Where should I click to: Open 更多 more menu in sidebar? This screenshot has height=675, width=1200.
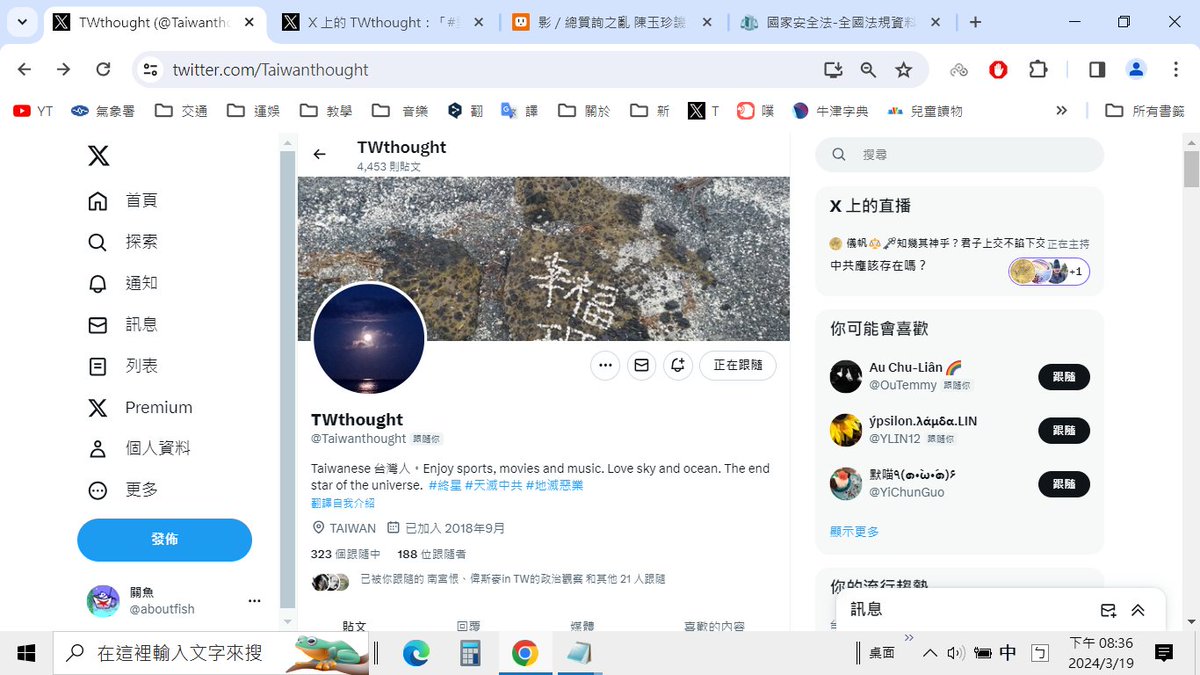pyautogui.click(x=123, y=490)
